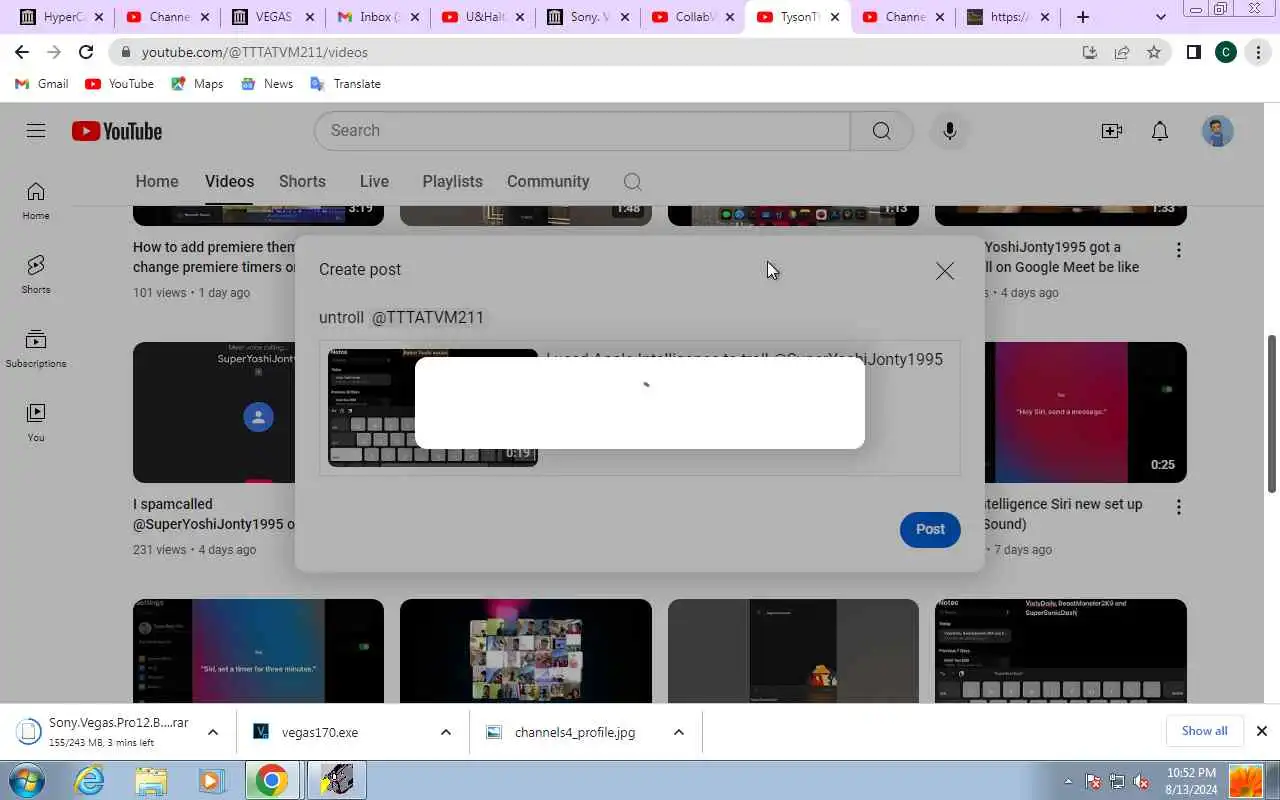Viewport: 1280px width, 800px height.
Task: Select the Community channel tab
Action: pos(548,181)
